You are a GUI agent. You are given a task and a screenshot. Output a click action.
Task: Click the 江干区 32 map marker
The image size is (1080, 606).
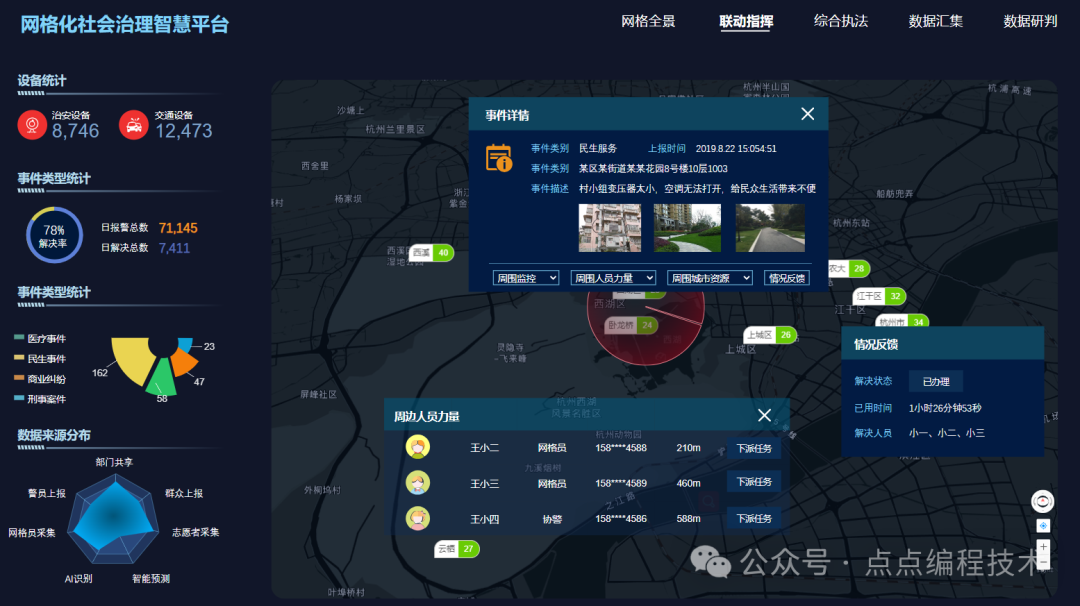(880, 296)
